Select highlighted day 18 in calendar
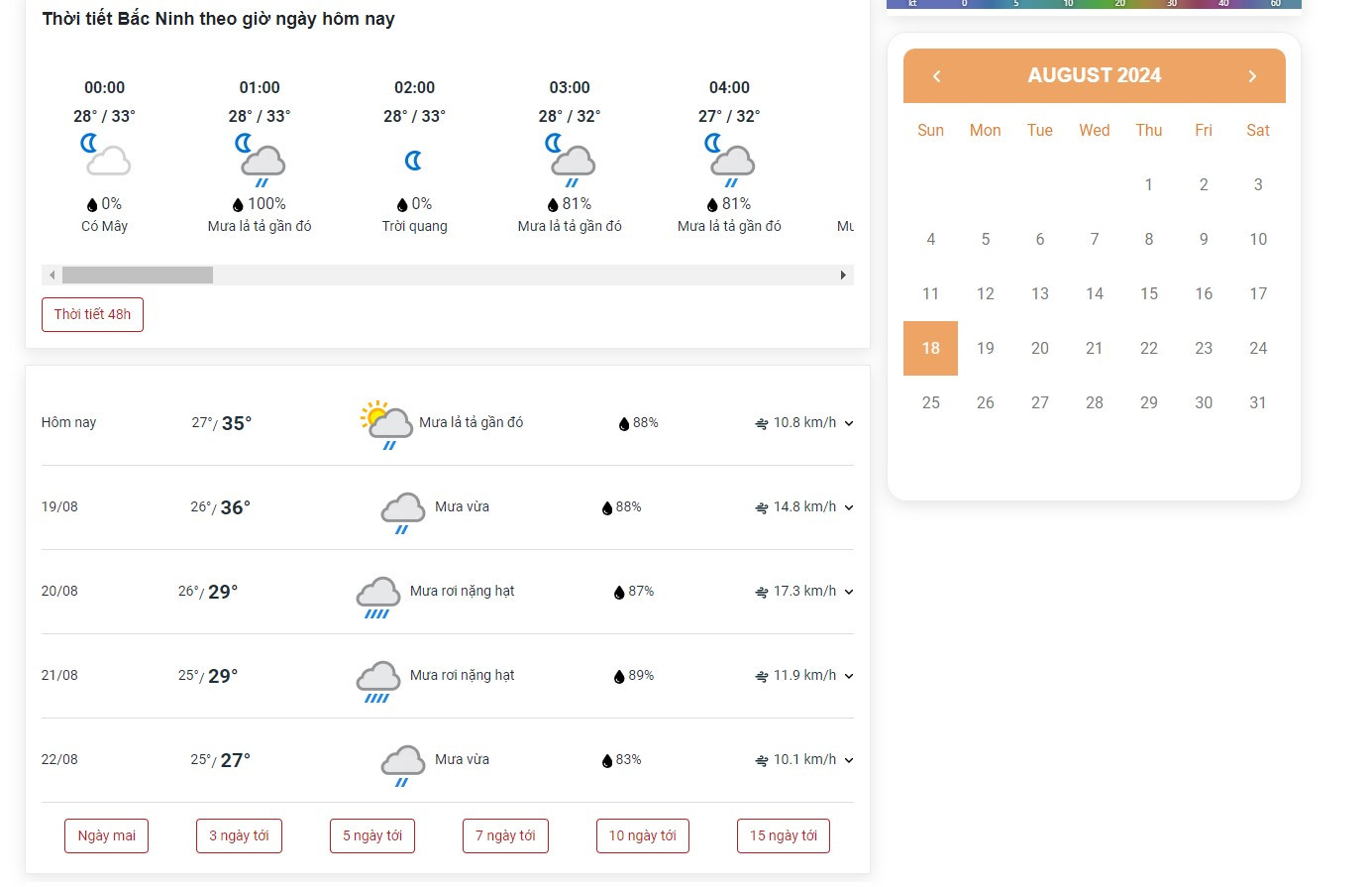Screen dimensions: 1372x887 pyautogui.click(x=930, y=348)
